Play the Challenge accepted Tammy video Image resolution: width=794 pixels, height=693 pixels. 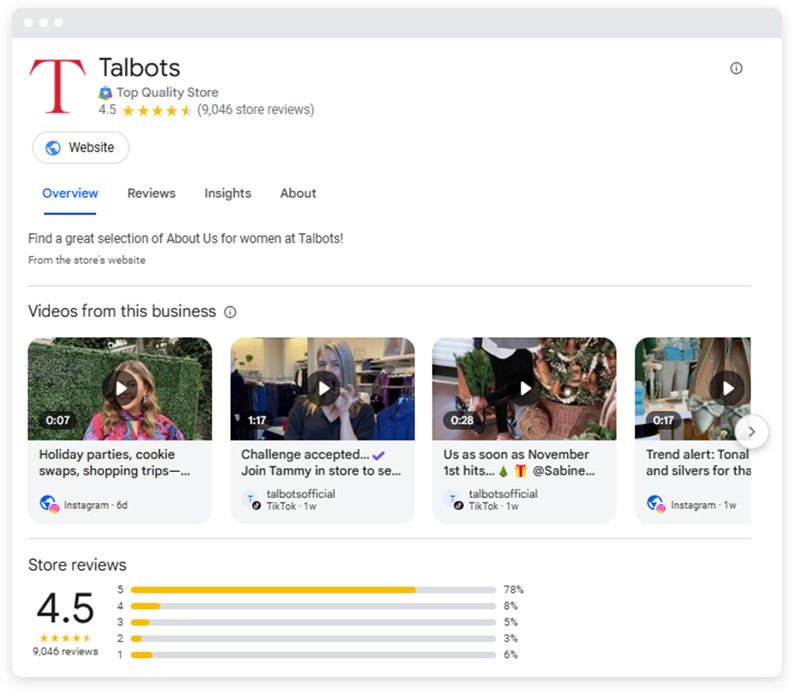323,388
